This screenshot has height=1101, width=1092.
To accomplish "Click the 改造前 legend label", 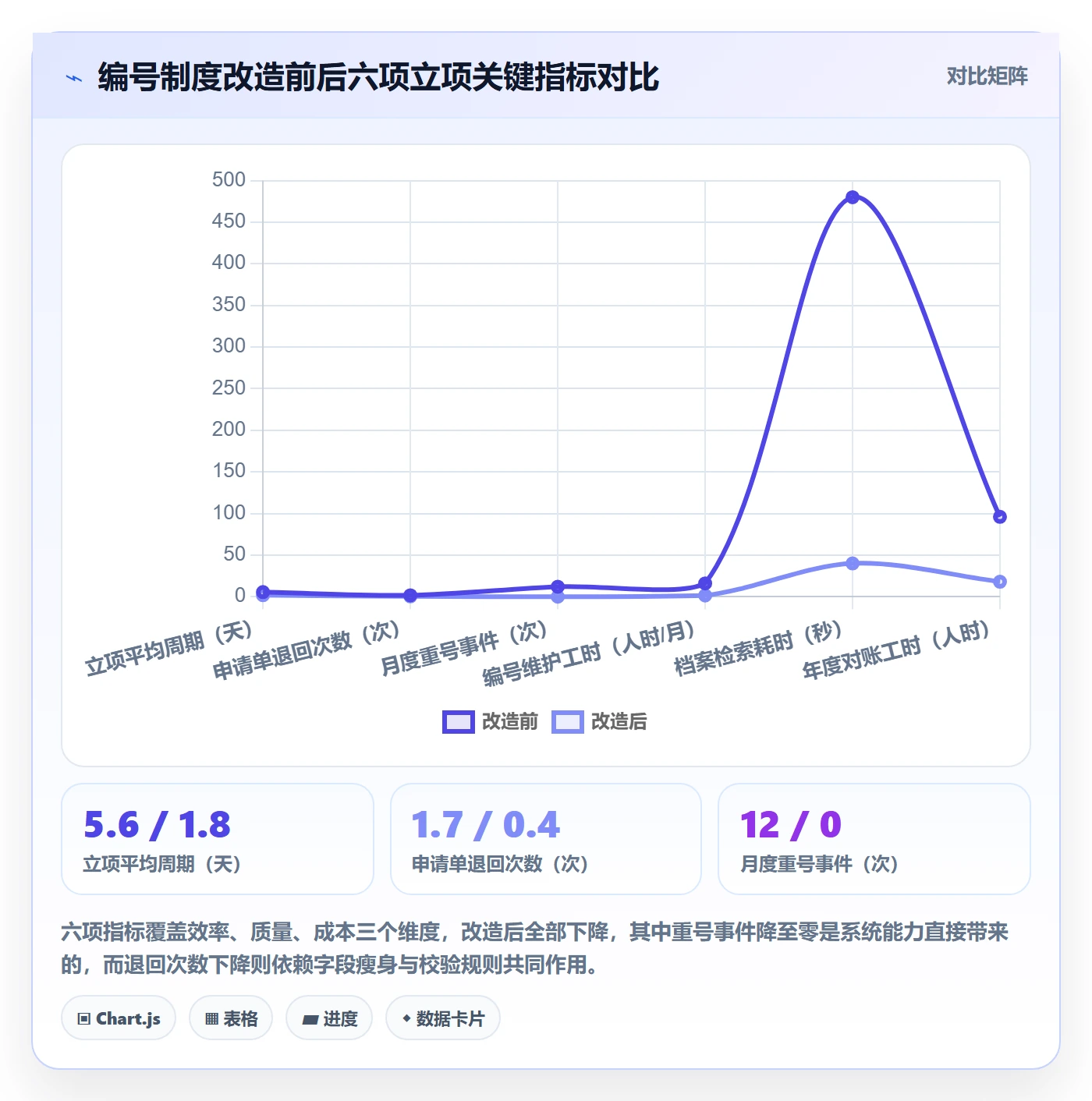I will pos(510,722).
